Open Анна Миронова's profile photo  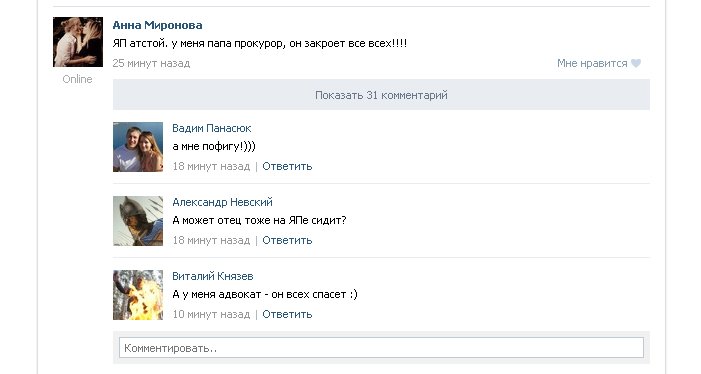point(78,42)
